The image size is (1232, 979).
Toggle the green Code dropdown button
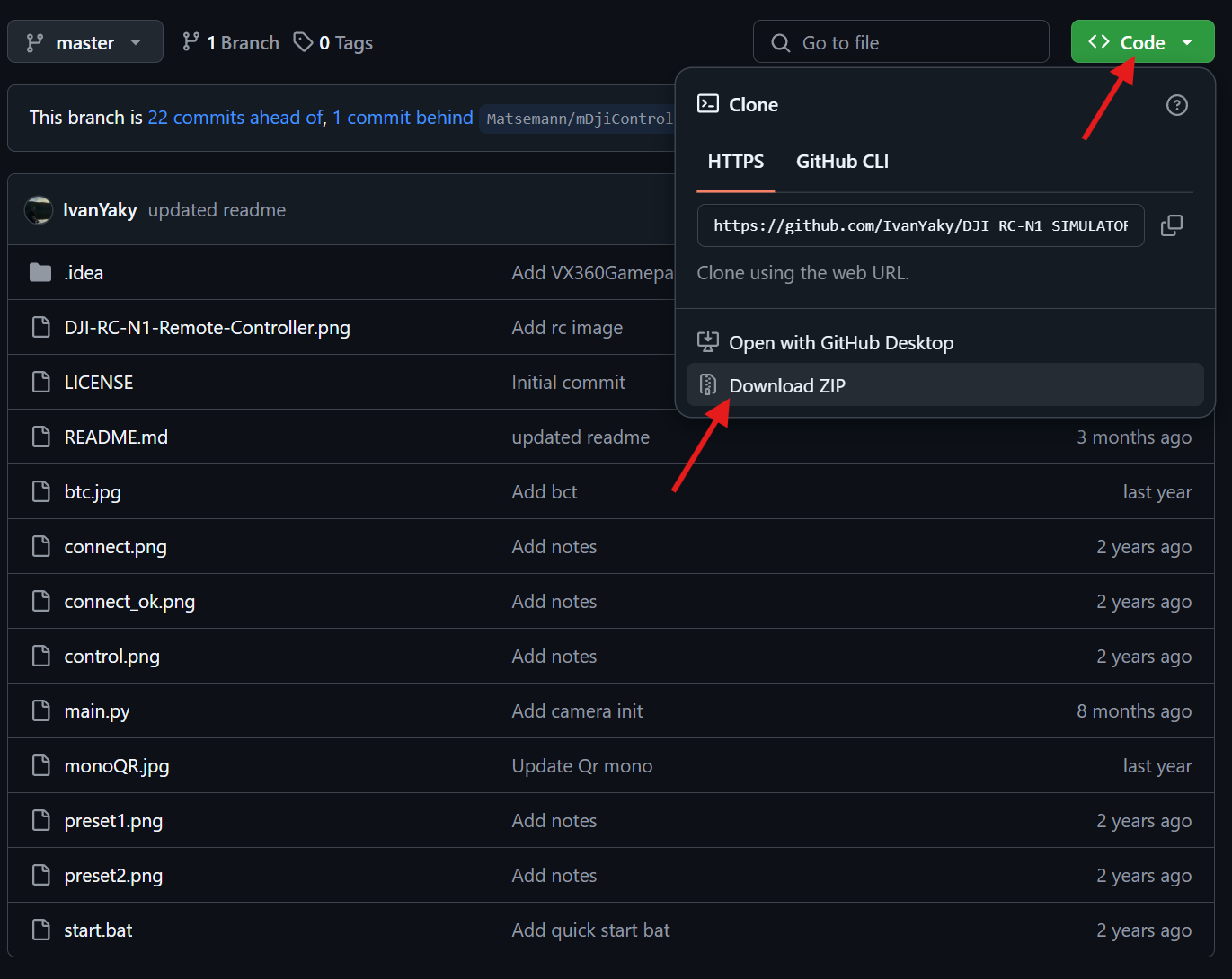pyautogui.click(x=1142, y=42)
